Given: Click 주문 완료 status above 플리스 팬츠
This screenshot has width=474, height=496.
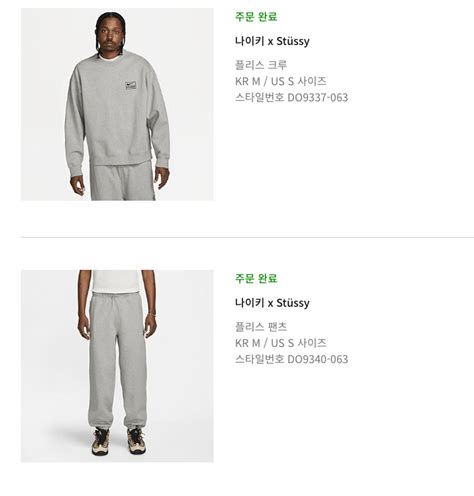Looking at the screenshot, I should 256,278.
